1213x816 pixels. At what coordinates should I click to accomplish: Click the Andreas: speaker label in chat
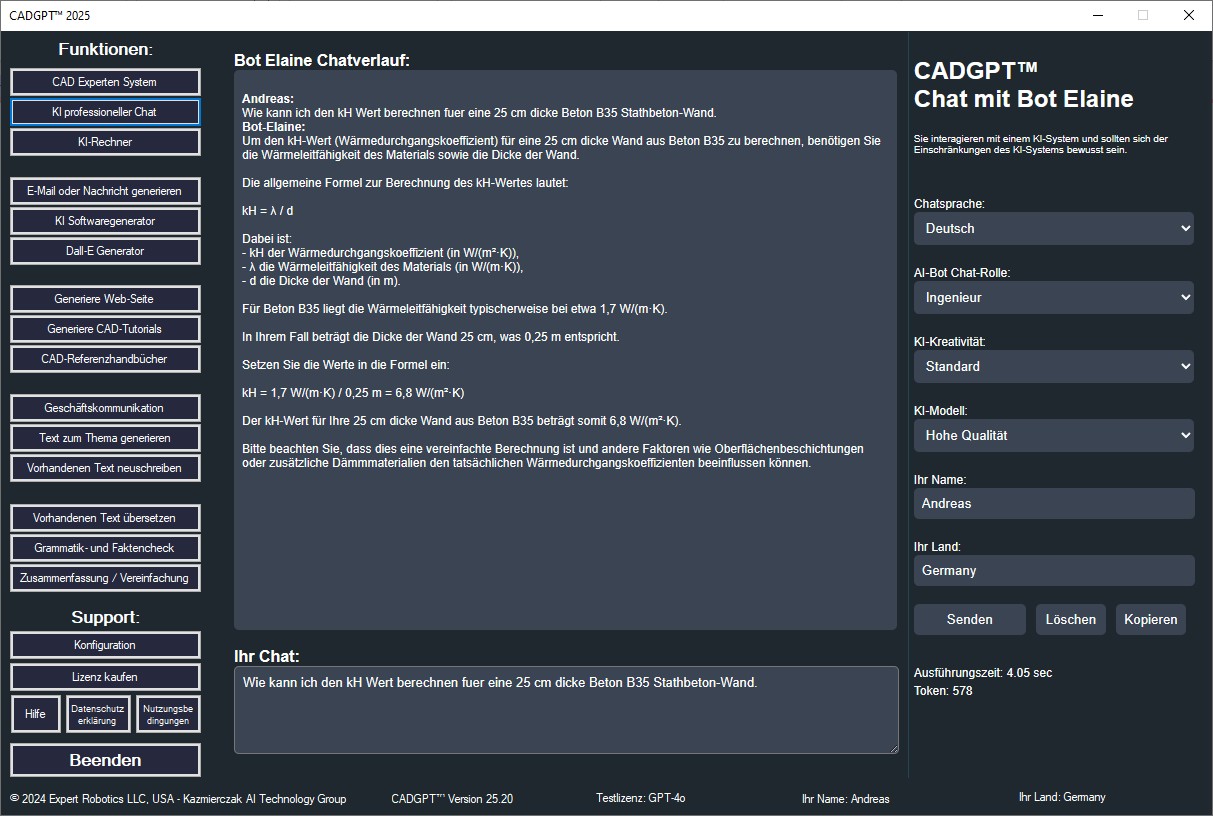(x=268, y=99)
